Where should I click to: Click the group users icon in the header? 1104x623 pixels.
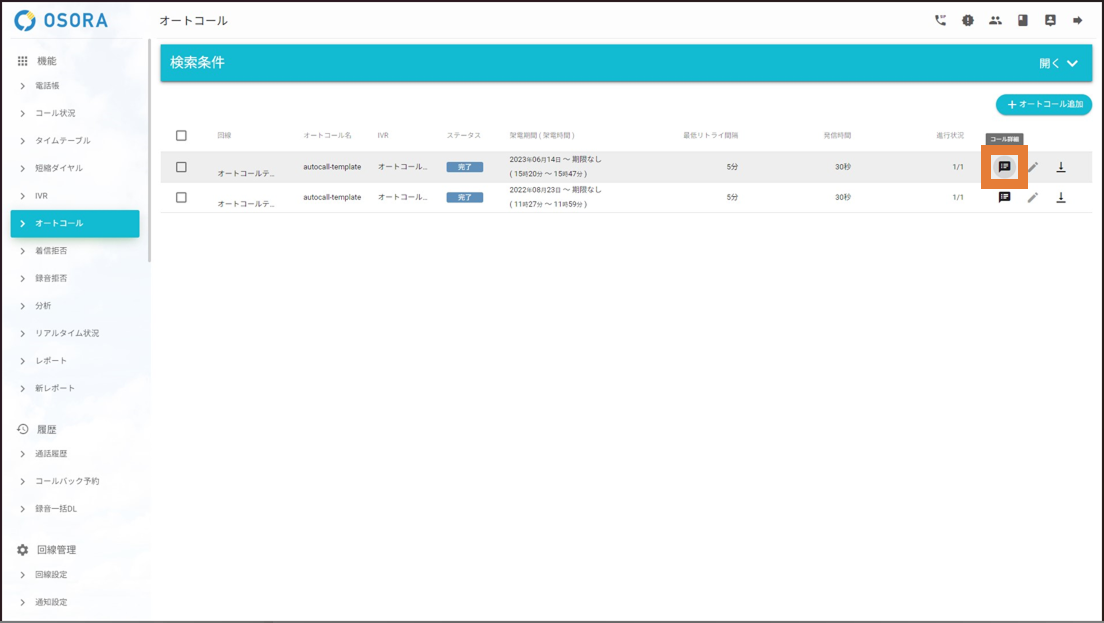tap(995, 20)
